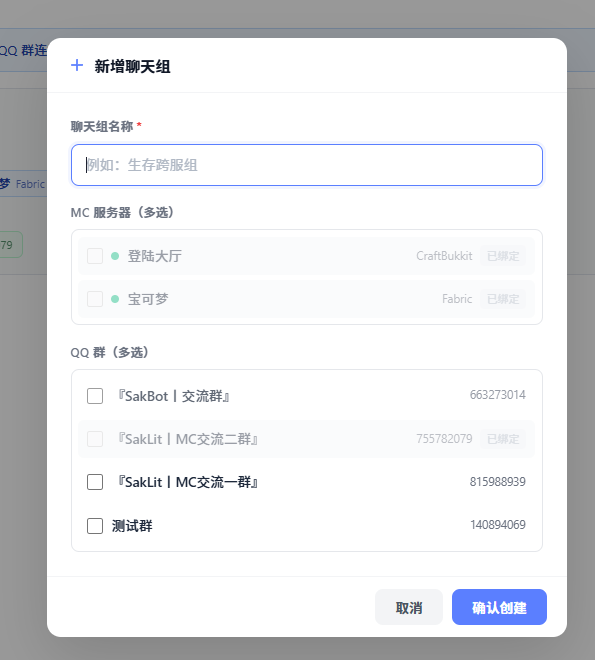Click the 已绑定 badge on 登陆大厅 row

[x=503, y=256]
